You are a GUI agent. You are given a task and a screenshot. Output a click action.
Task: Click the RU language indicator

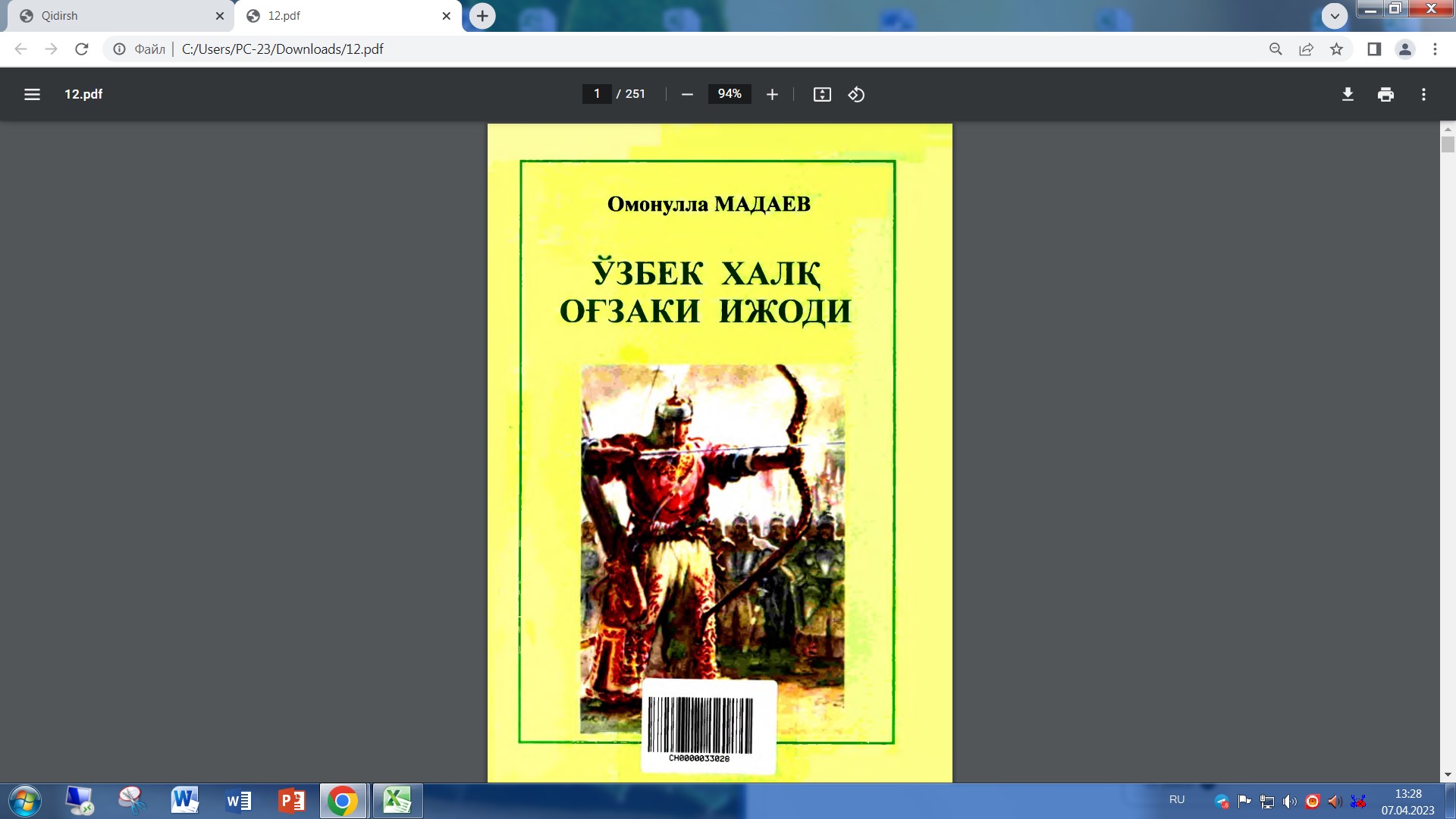point(1177,800)
